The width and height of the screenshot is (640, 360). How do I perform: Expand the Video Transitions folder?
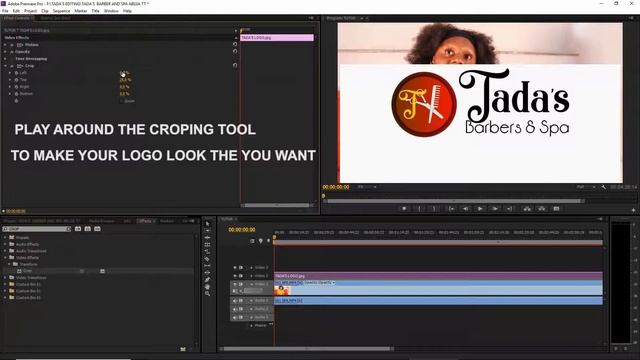[x=5, y=278]
